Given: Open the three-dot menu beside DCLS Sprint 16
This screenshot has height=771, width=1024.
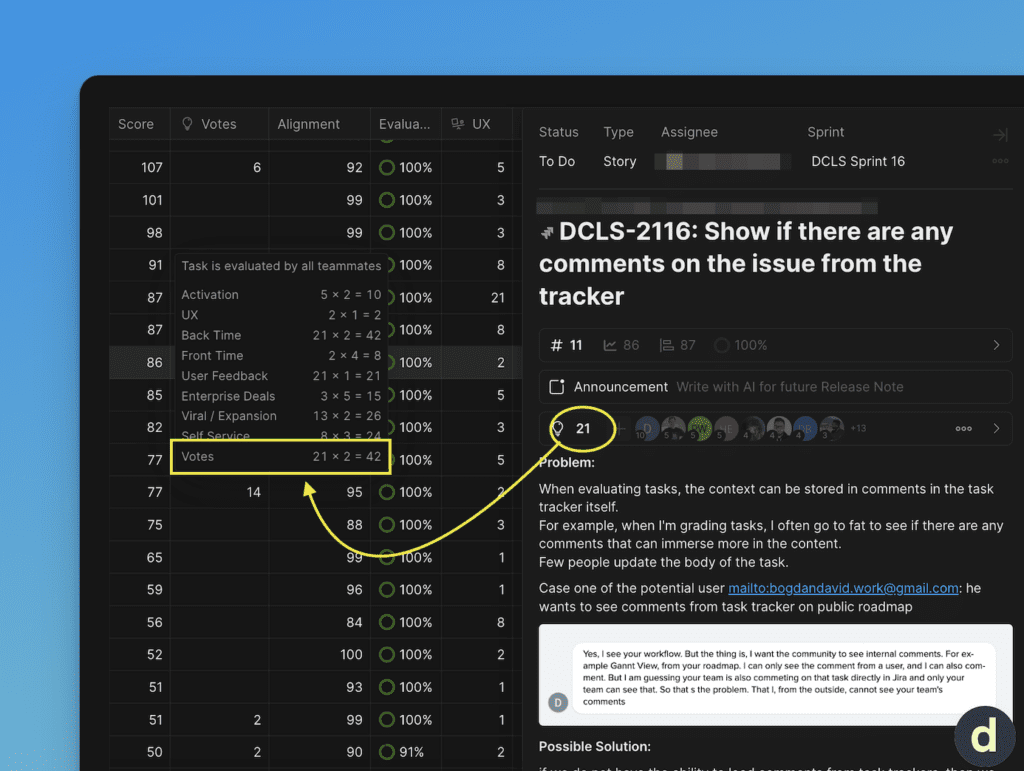Looking at the screenshot, I should pos(999,162).
